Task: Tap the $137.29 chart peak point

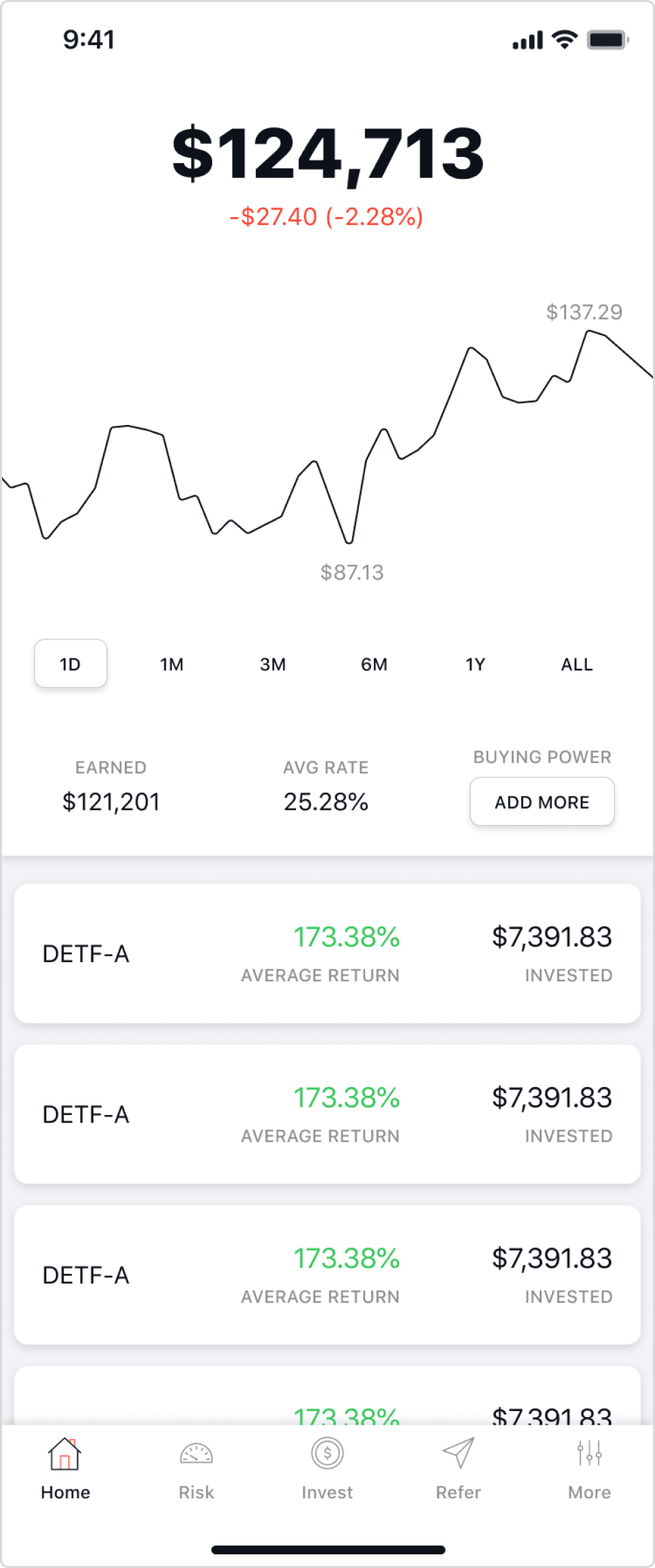Action: (589, 332)
